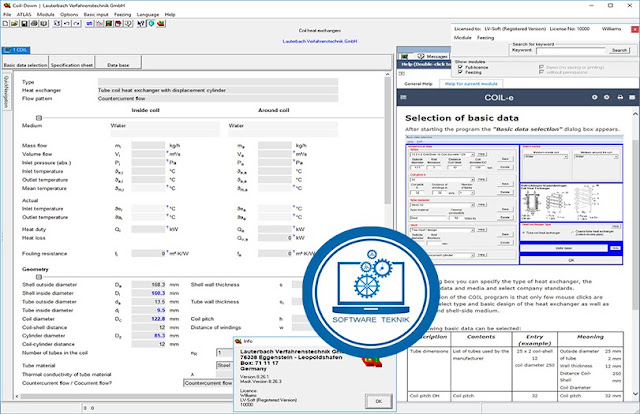Click the red shape toolbar icon

click(118, 24)
